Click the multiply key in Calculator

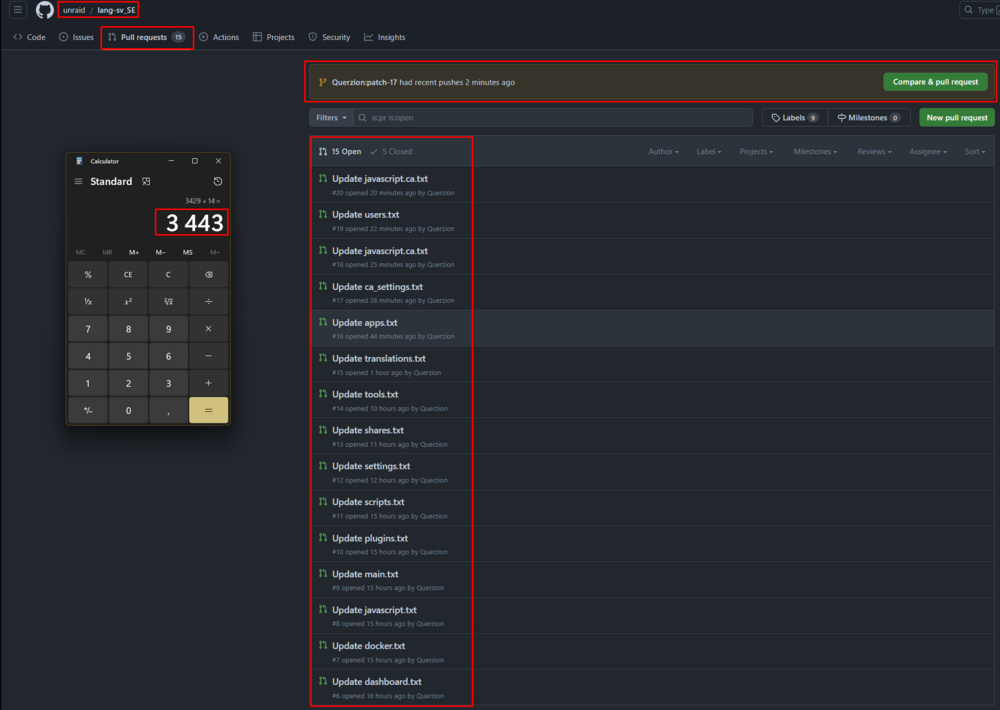coord(209,329)
